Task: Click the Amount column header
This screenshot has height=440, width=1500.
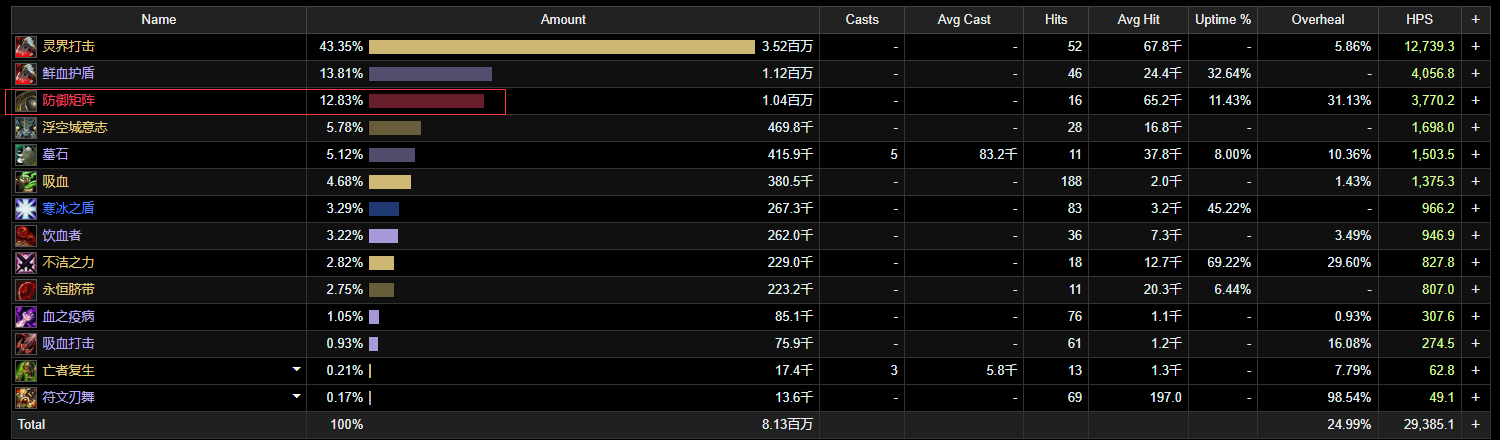Action: 563,20
